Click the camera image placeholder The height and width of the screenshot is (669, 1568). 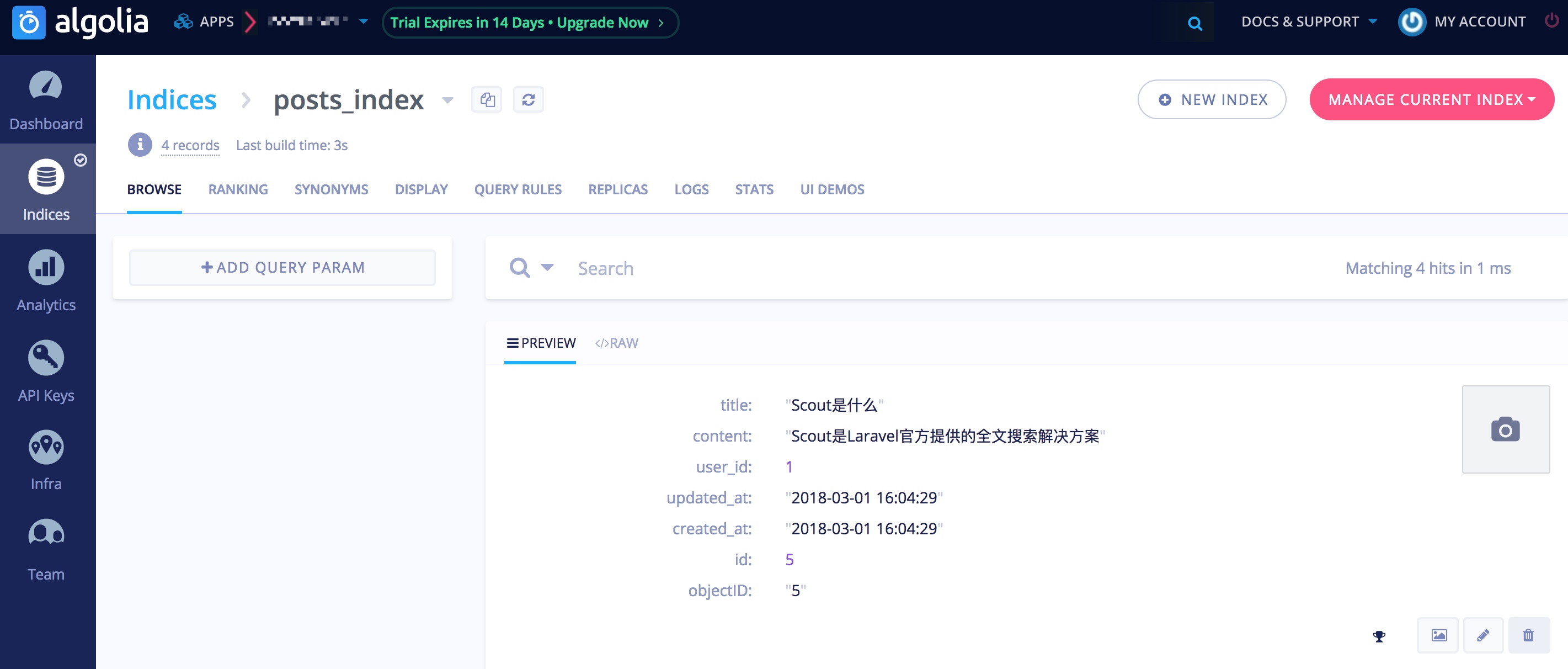coord(1505,429)
